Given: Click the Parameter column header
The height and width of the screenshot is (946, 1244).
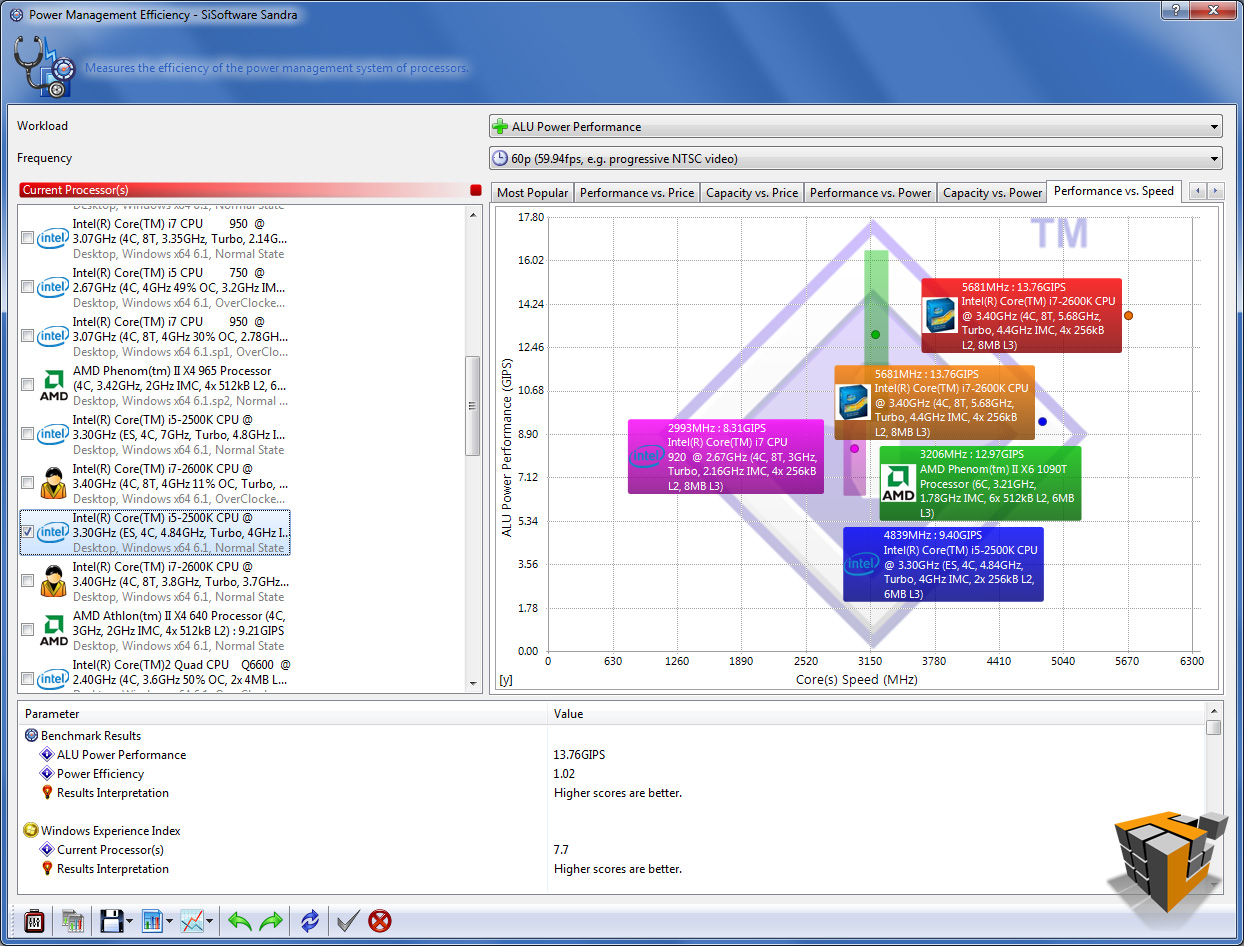Looking at the screenshot, I should point(283,714).
